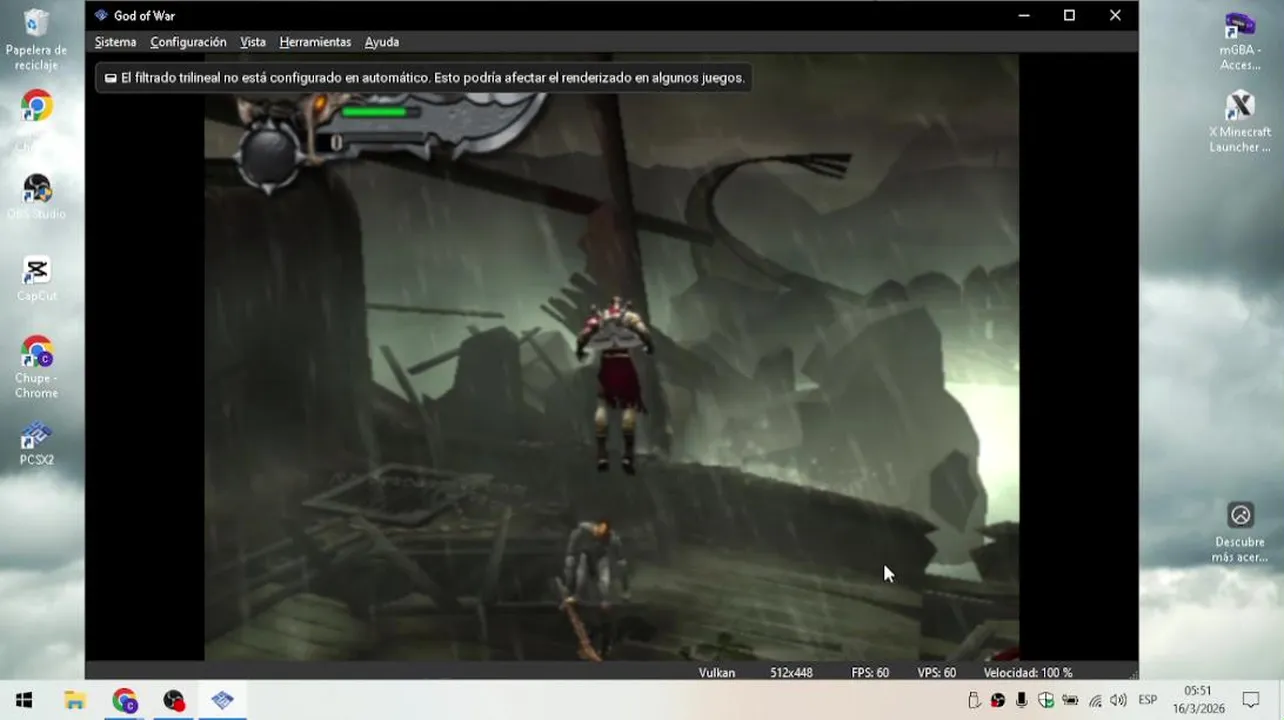Viewport: 1284px width, 720px height.
Task: Open the PCSX2 desktop shortcut
Action: (x=36, y=444)
